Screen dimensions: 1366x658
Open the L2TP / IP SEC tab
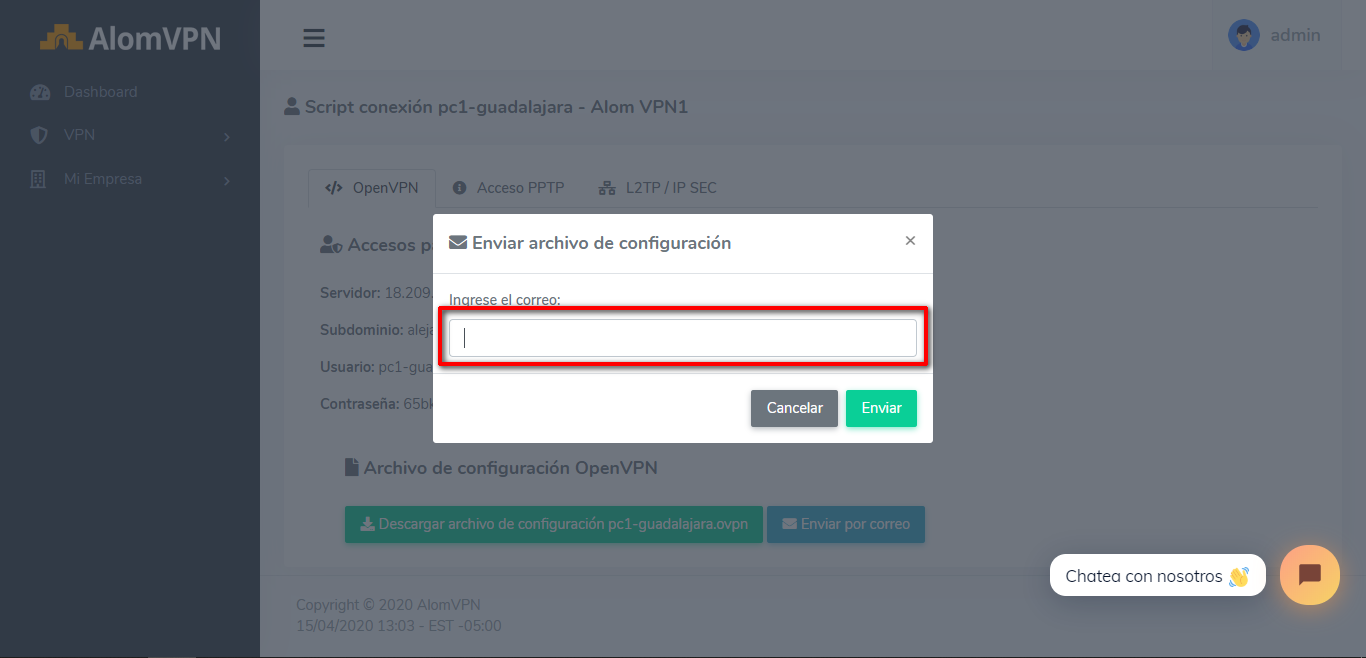[657, 188]
